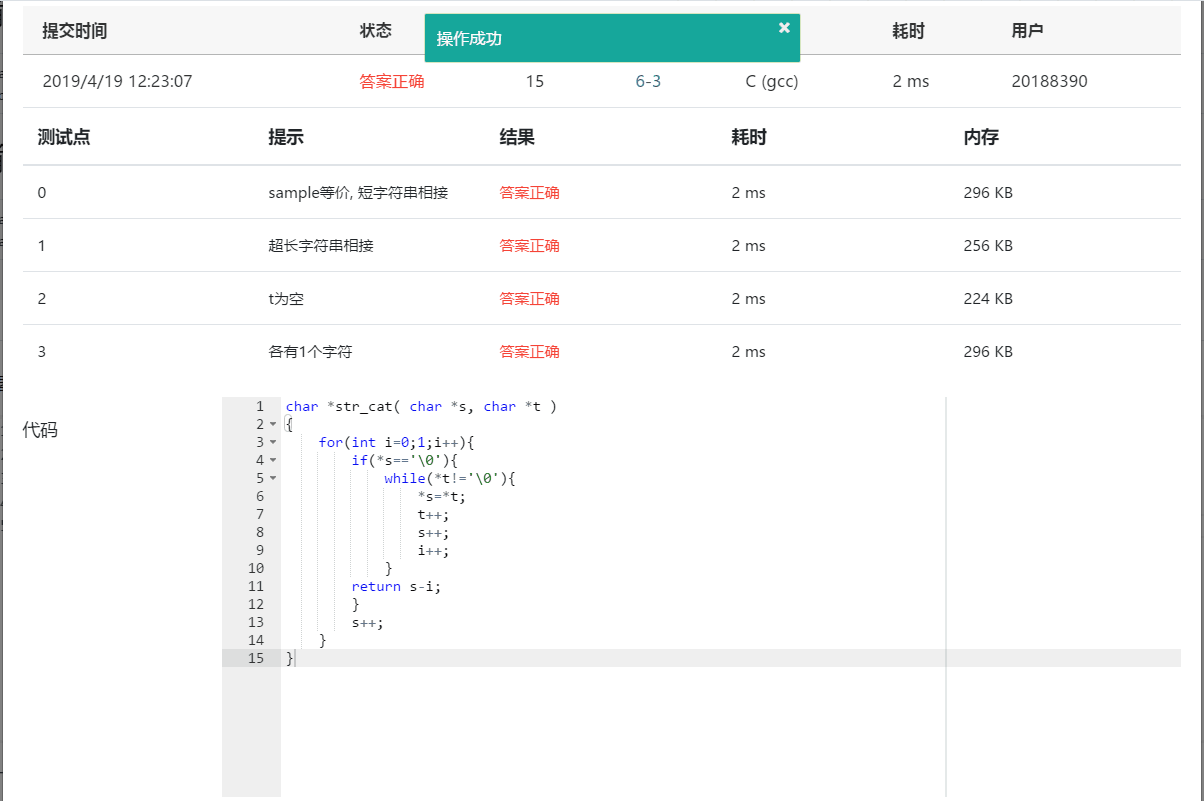Screen dimensions: 1204x801
Task: Click memory value 224 KB
Action: (x=988, y=298)
